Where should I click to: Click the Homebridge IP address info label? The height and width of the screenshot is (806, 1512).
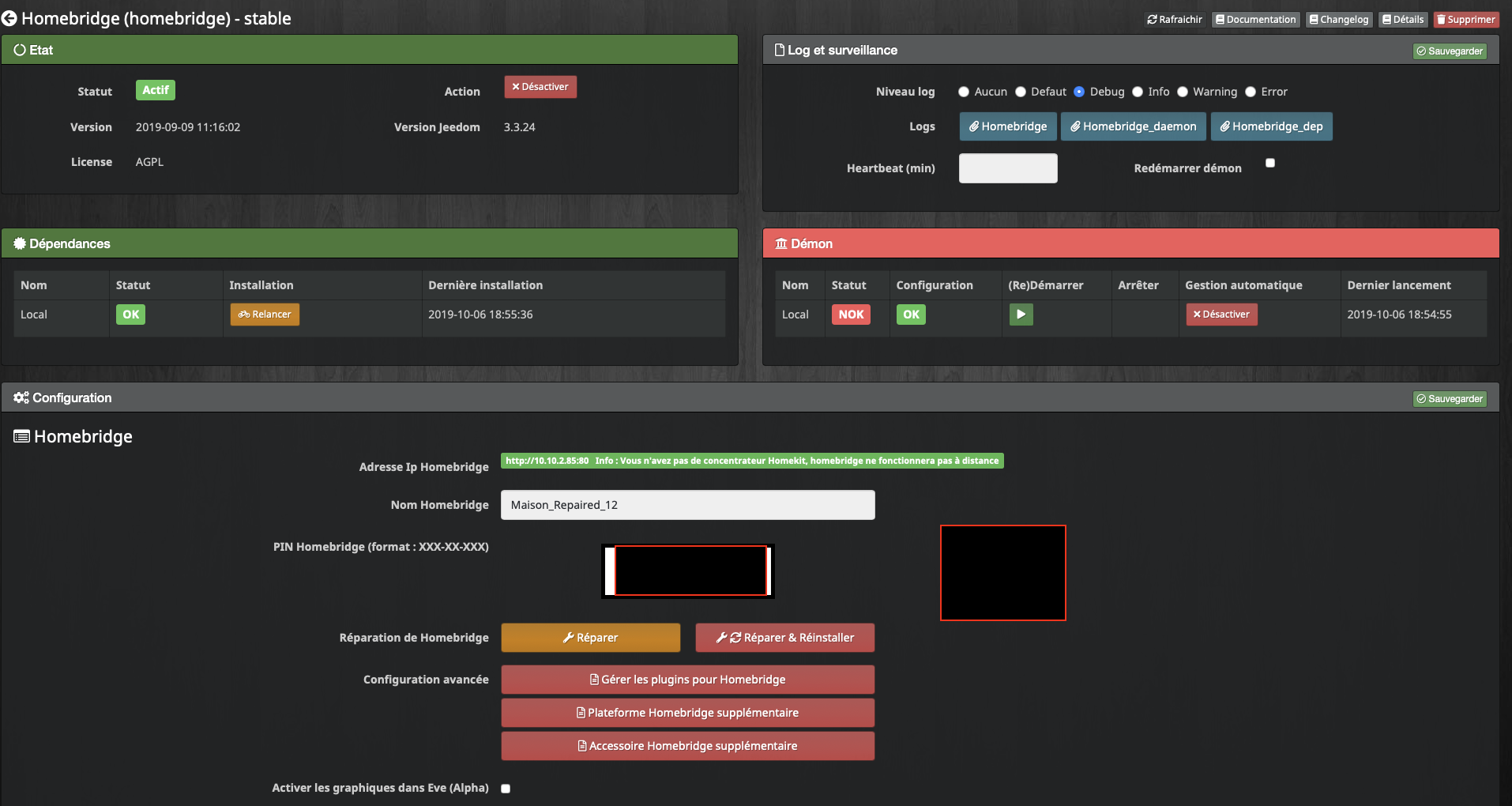click(x=752, y=461)
